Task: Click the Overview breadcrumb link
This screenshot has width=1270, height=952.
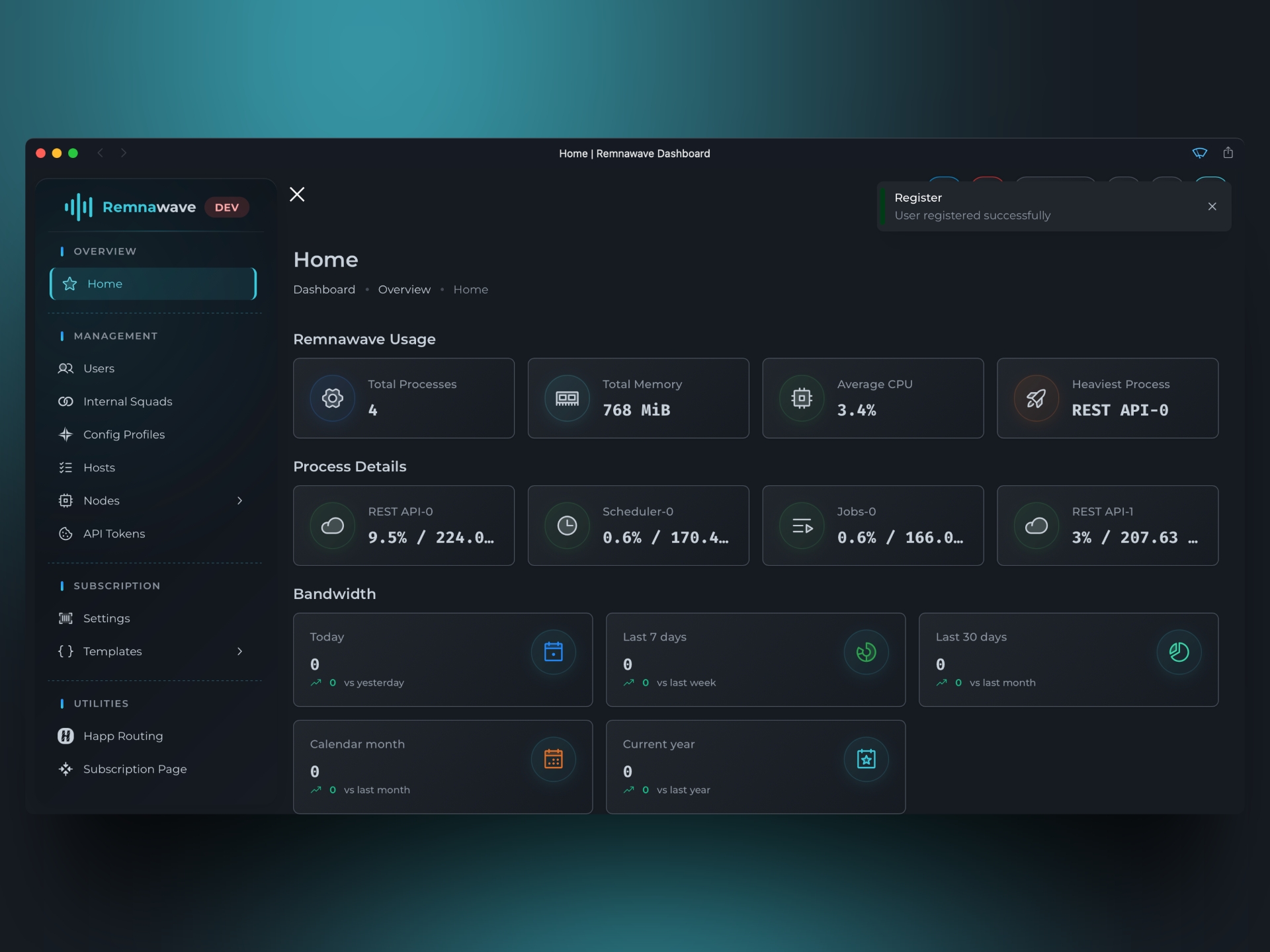Action: coord(404,290)
